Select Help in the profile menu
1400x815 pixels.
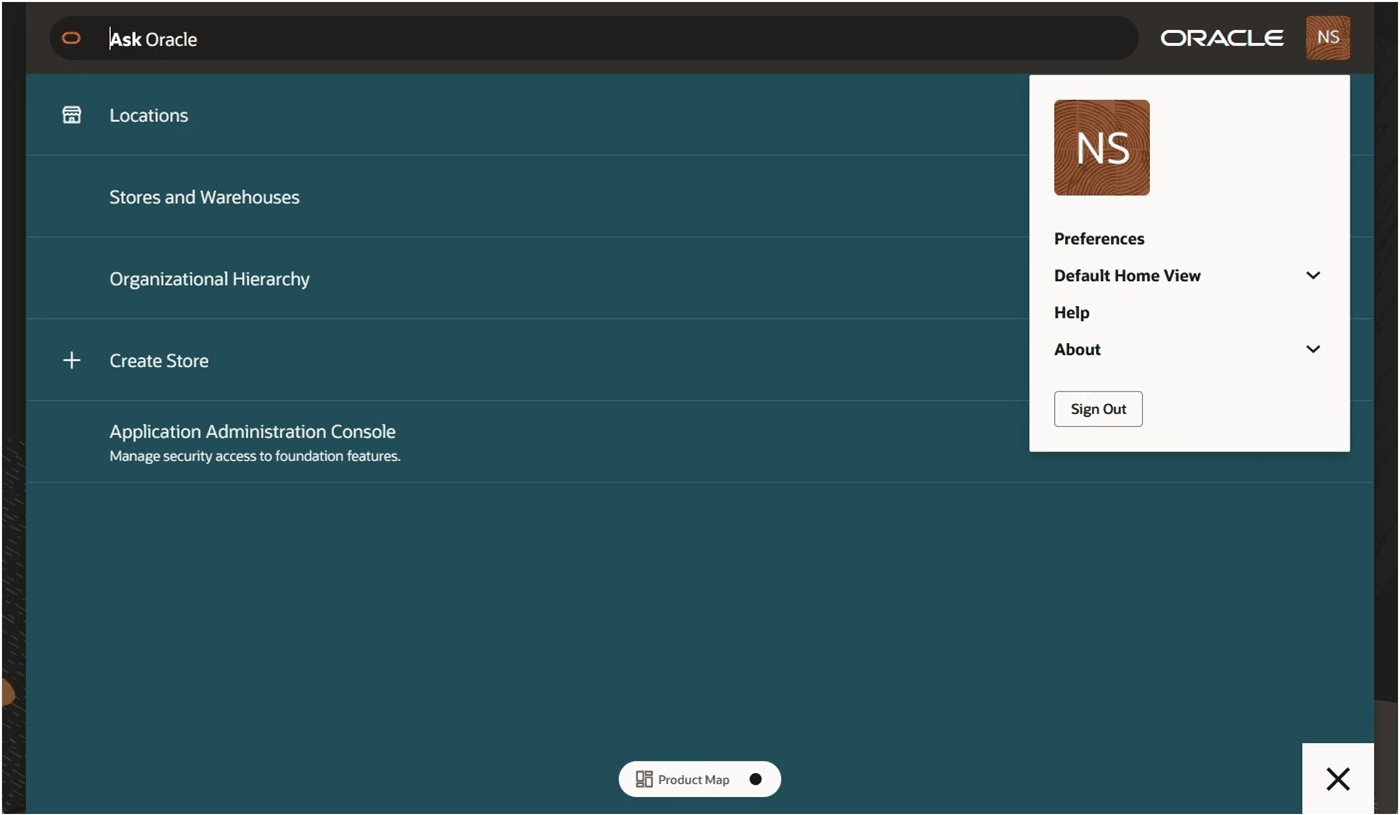click(1071, 312)
